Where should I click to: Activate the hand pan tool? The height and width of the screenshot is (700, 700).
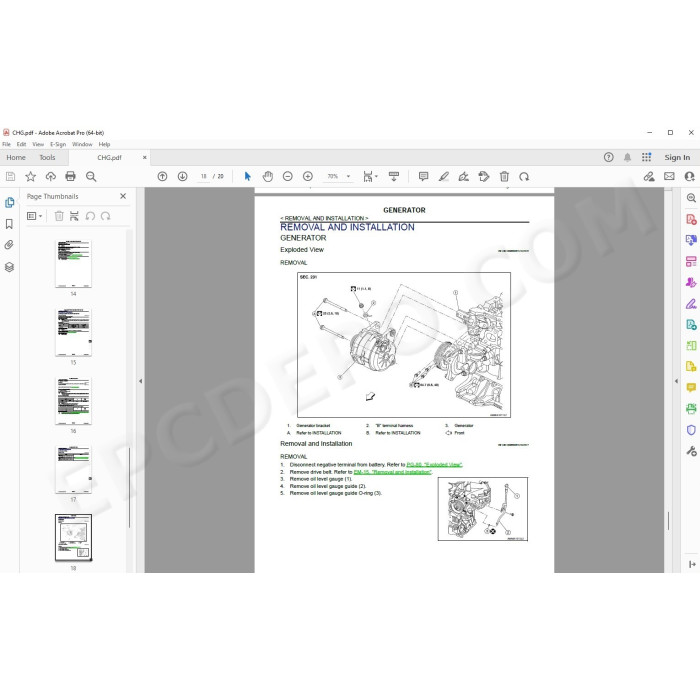pyautogui.click(x=267, y=176)
